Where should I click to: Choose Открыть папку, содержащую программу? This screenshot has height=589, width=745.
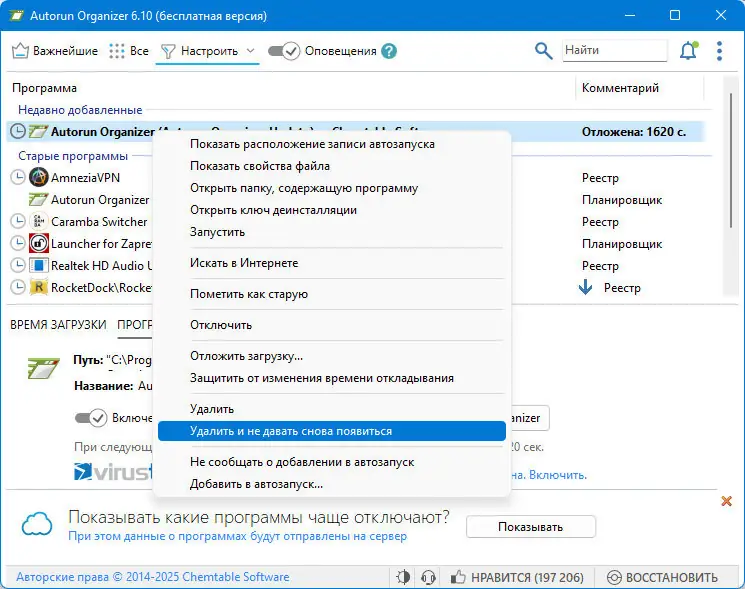(x=332, y=188)
